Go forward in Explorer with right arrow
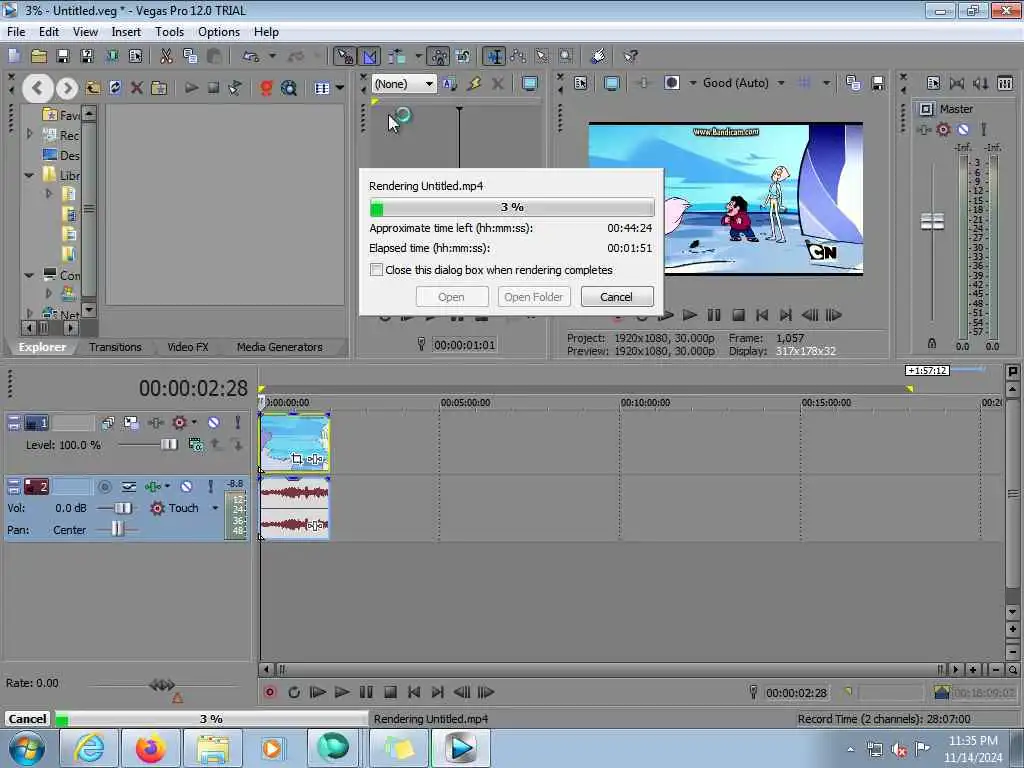Screen dimensions: 1024x768 [x=67, y=88]
